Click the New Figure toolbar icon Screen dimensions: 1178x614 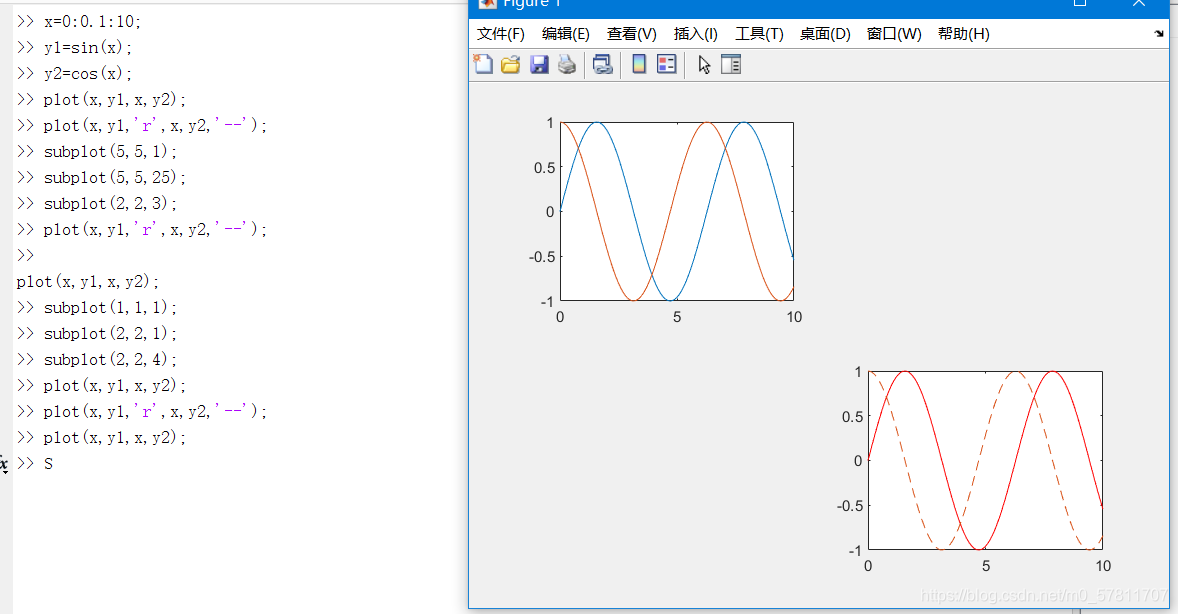click(483, 65)
